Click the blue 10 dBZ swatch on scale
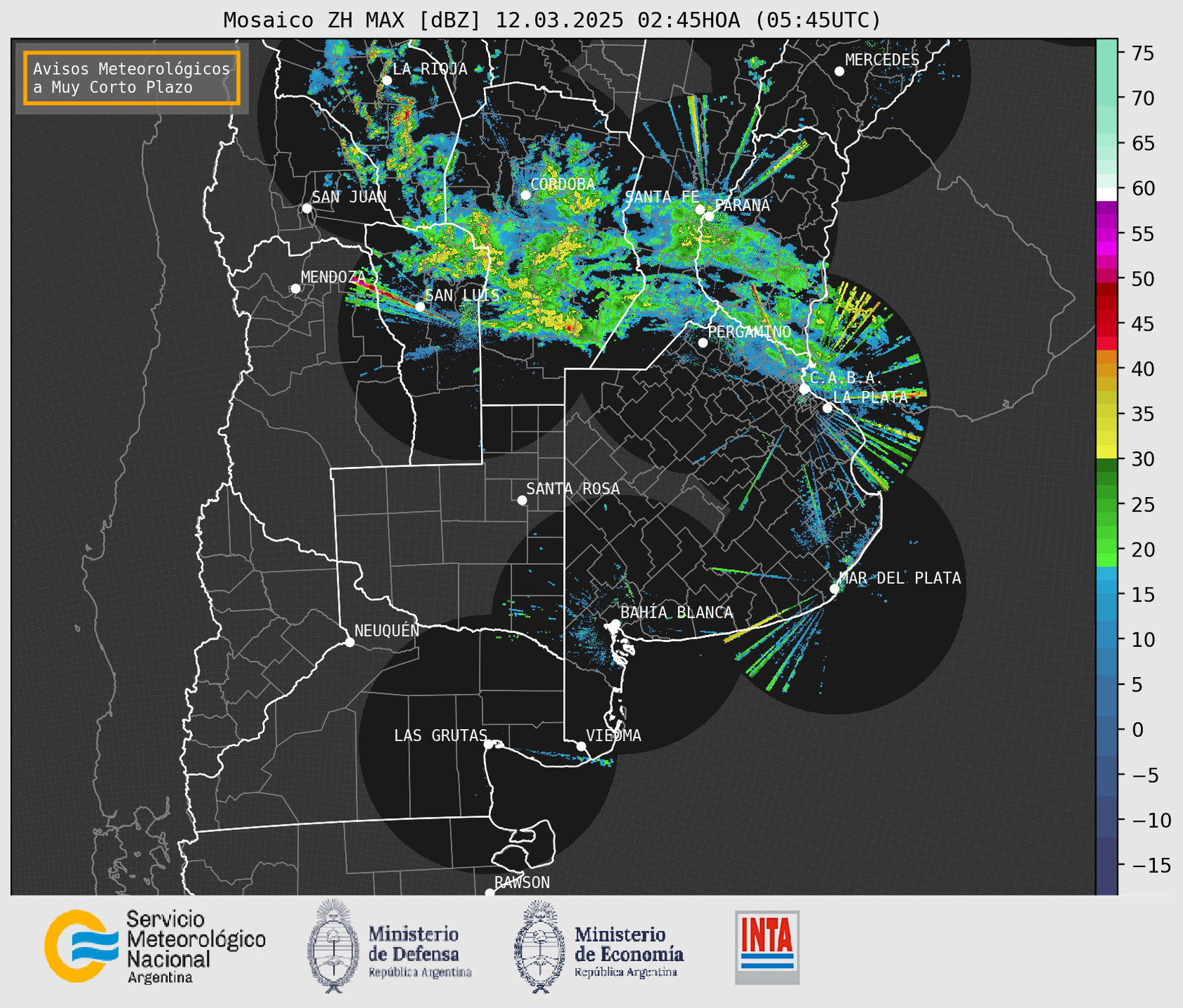Viewport: 1183px width, 1008px height. tap(1107, 639)
